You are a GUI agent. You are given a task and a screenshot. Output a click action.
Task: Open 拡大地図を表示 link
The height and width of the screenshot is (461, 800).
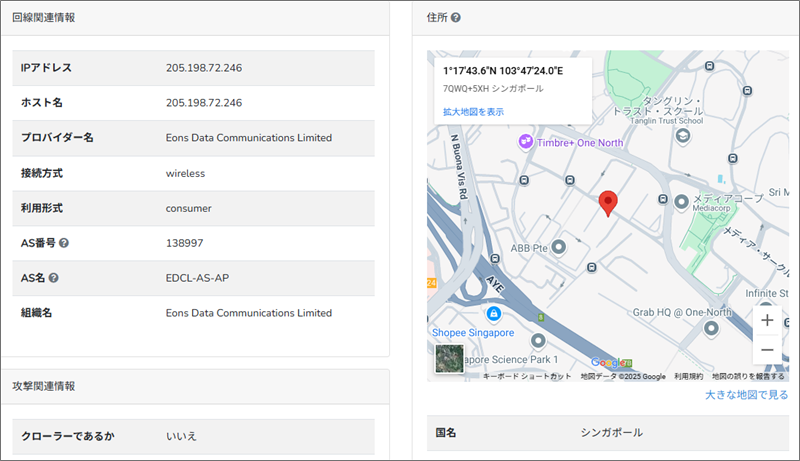473,112
